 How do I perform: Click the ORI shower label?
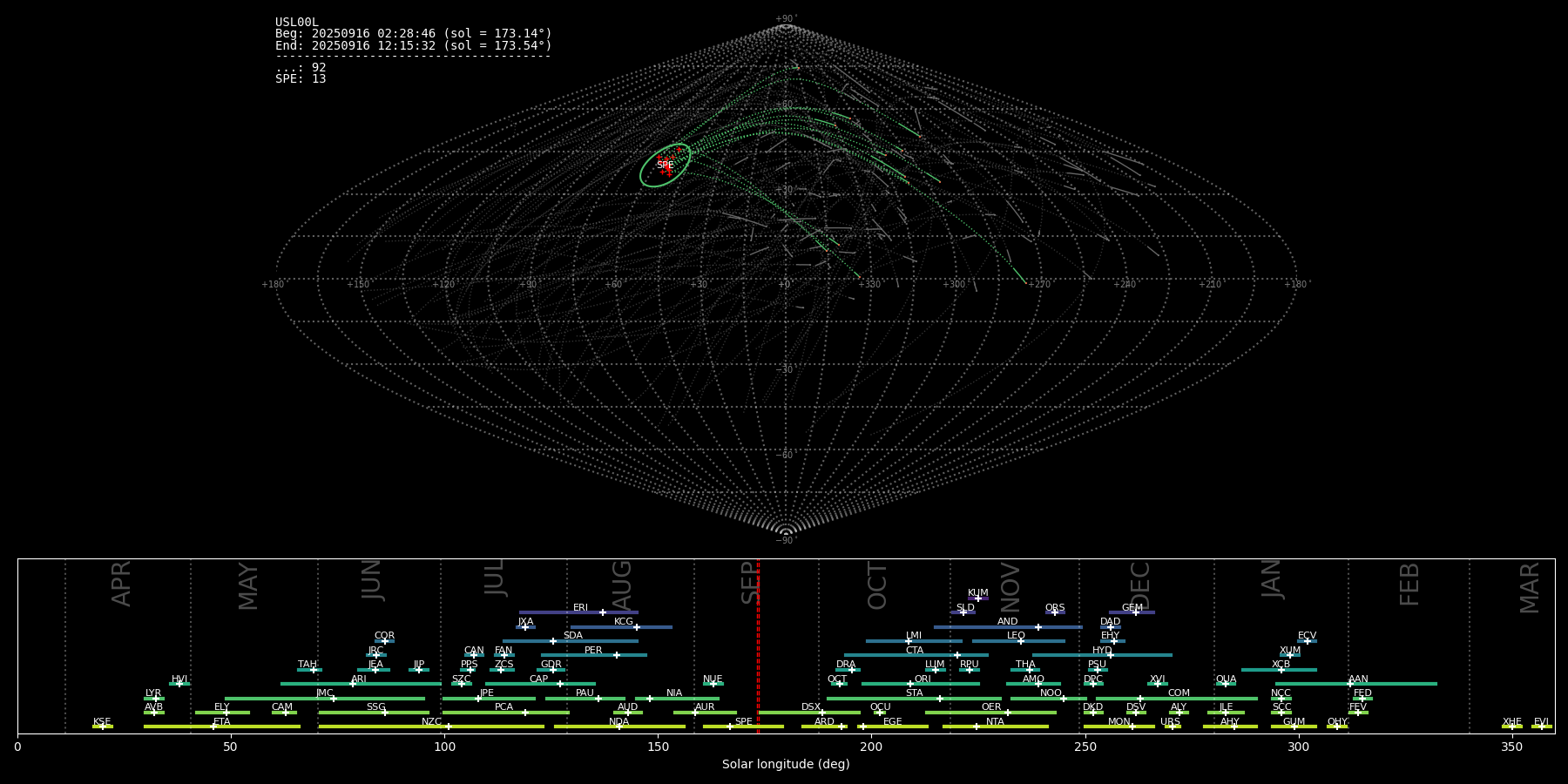[923, 679]
